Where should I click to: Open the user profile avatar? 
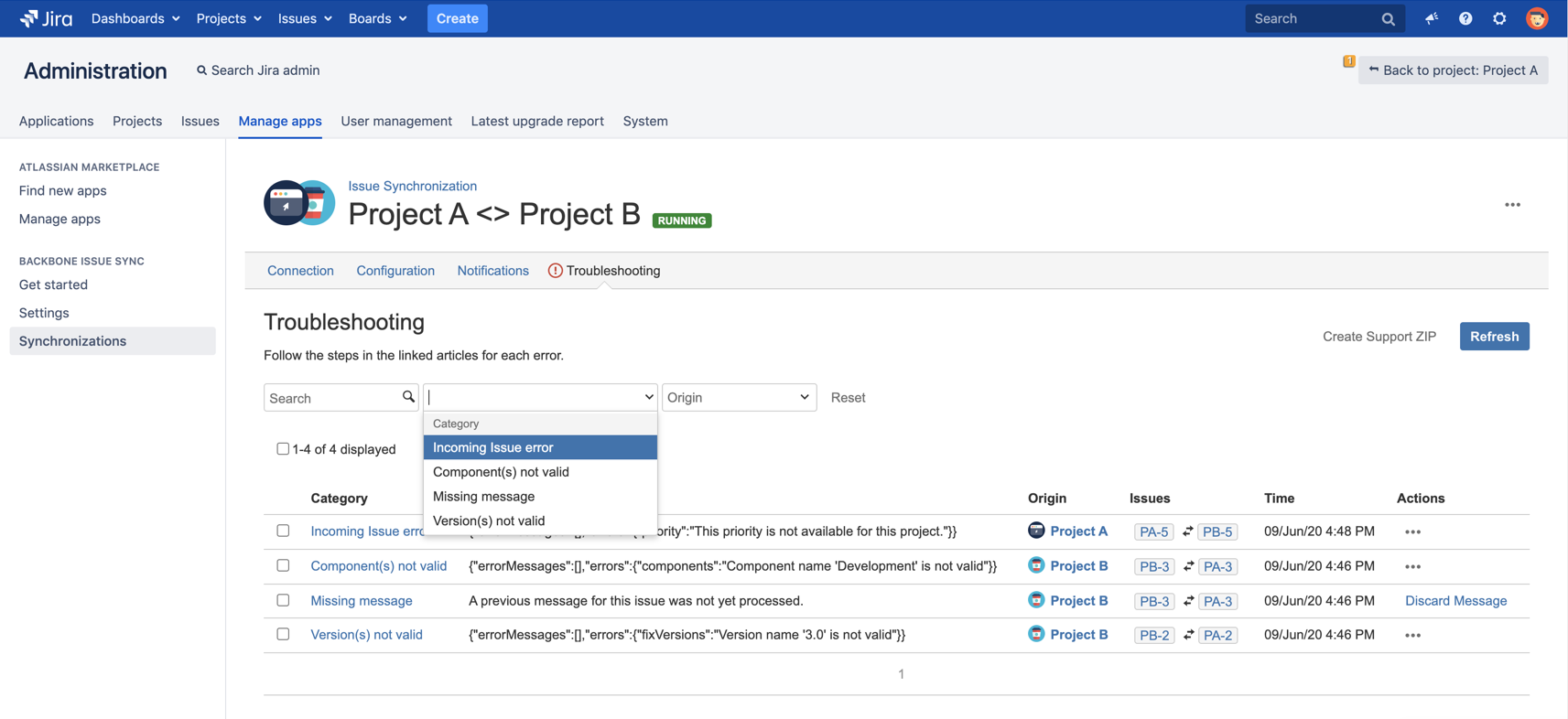[x=1537, y=18]
